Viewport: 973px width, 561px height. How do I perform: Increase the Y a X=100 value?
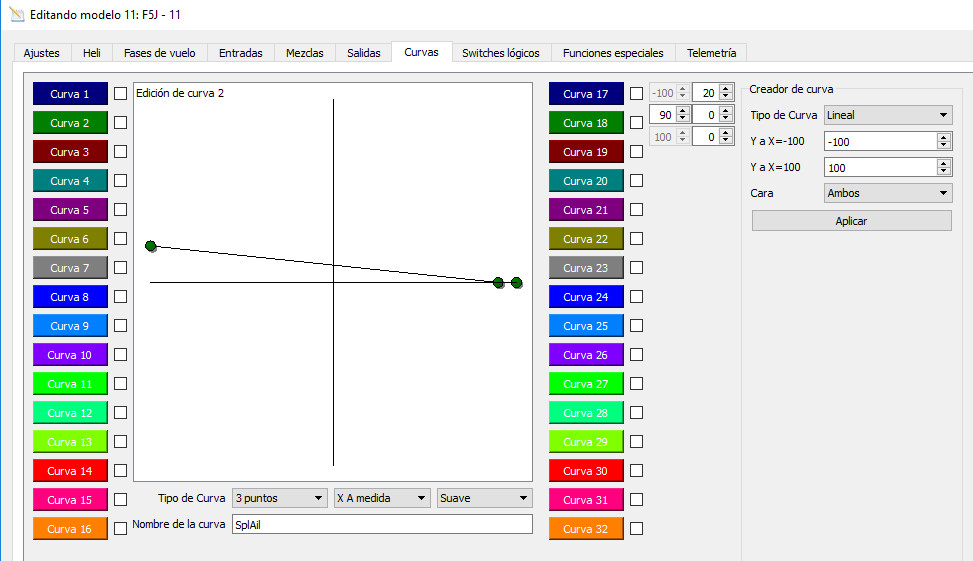[x=944, y=164]
